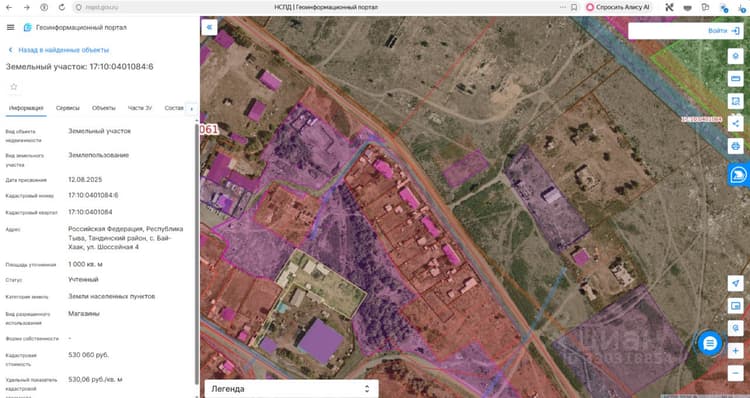Go back with the browser back arrow

pos(9,7)
